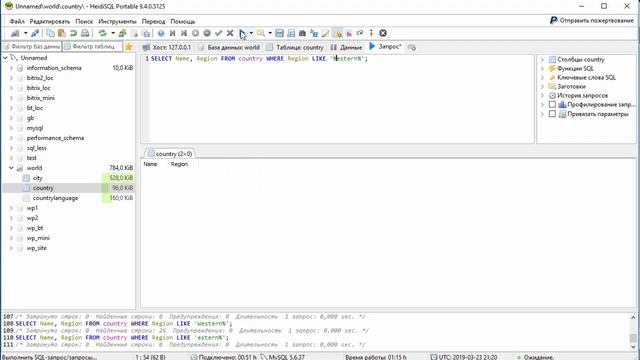This screenshot has width=640, height=360.
Task: Select the country (2×0) result tab
Action: [170, 154]
